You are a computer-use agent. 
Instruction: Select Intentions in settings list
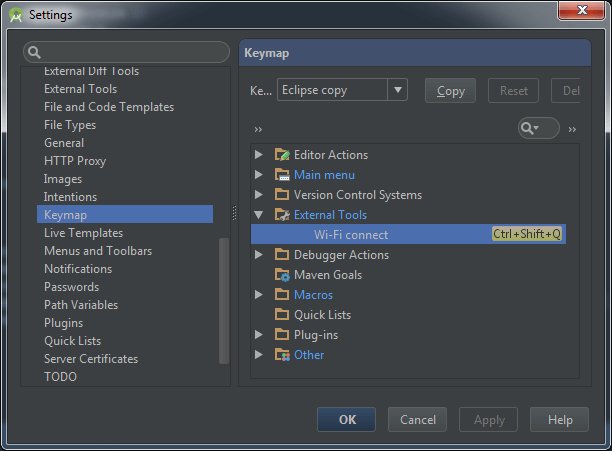point(70,197)
